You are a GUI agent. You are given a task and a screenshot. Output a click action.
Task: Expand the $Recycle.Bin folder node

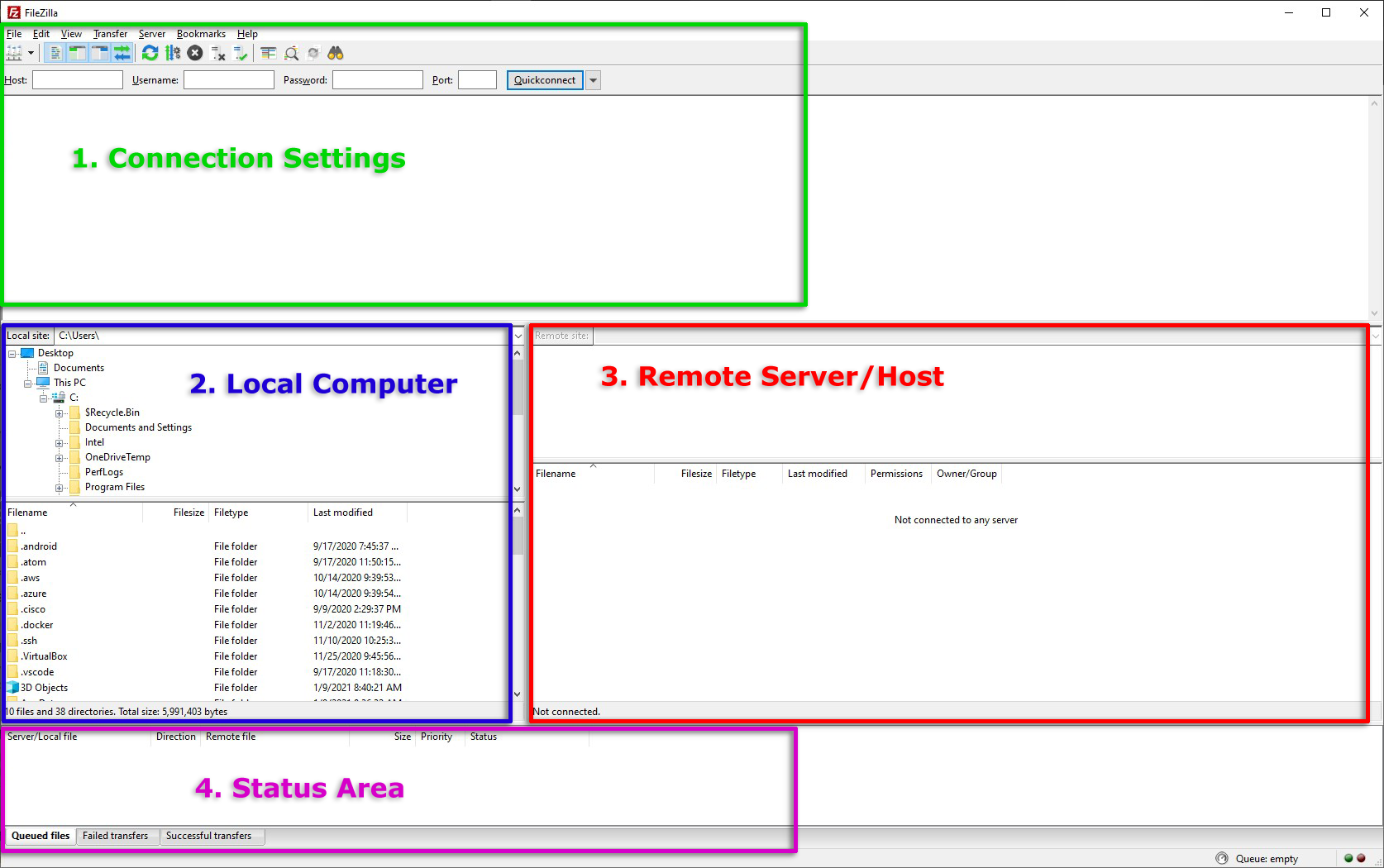point(60,413)
